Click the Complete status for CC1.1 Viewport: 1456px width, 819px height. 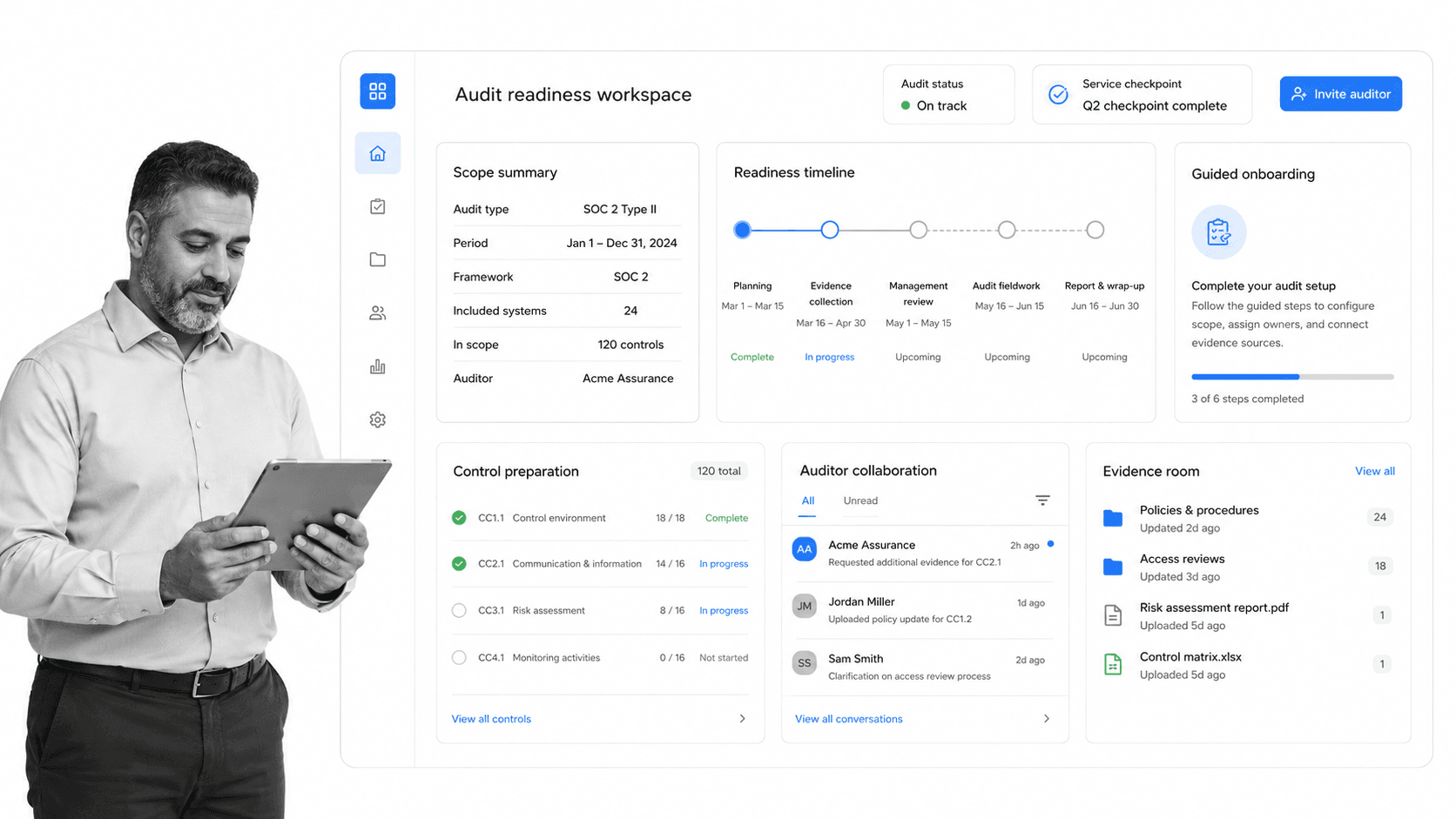tap(726, 518)
